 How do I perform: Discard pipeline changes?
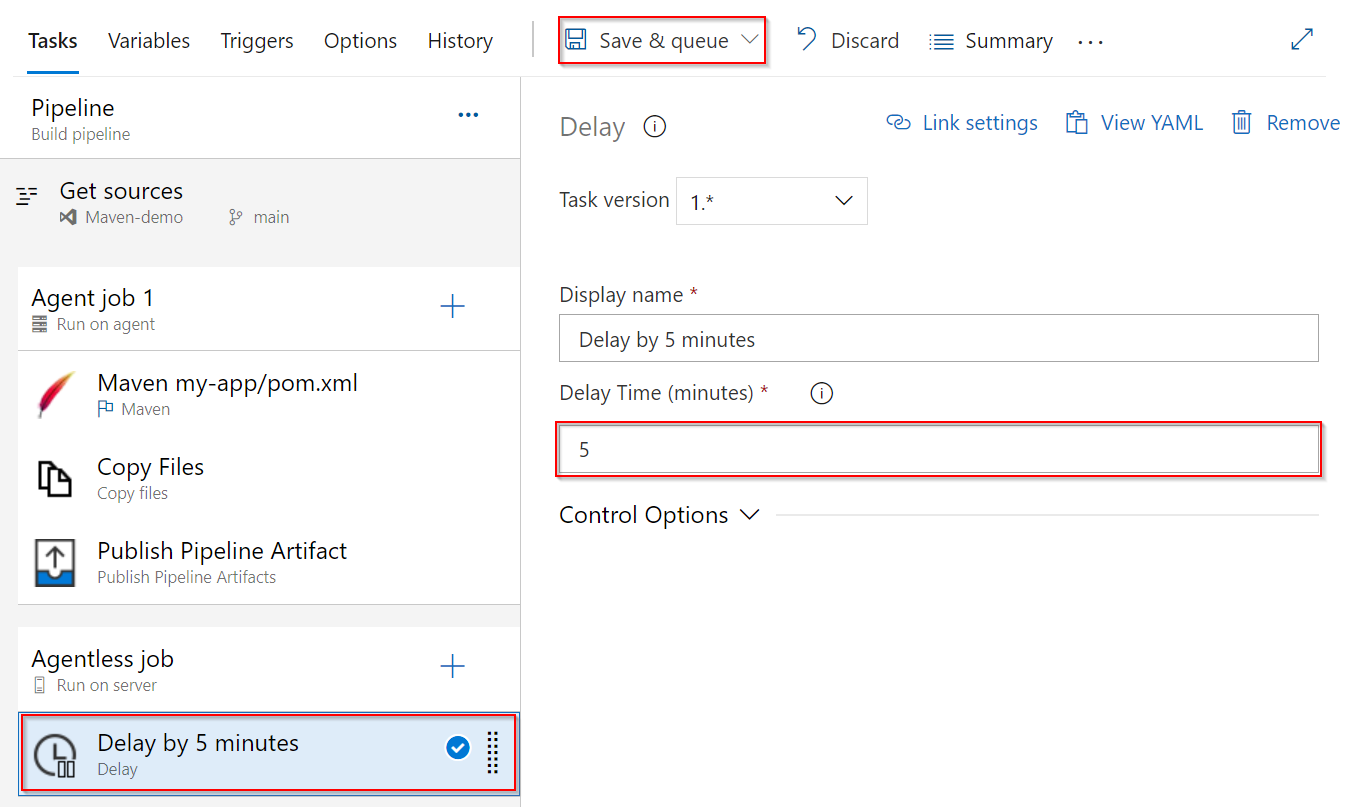pos(847,41)
